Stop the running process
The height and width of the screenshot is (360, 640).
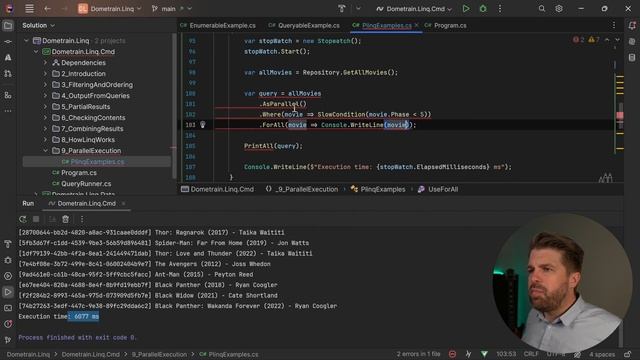(36, 219)
